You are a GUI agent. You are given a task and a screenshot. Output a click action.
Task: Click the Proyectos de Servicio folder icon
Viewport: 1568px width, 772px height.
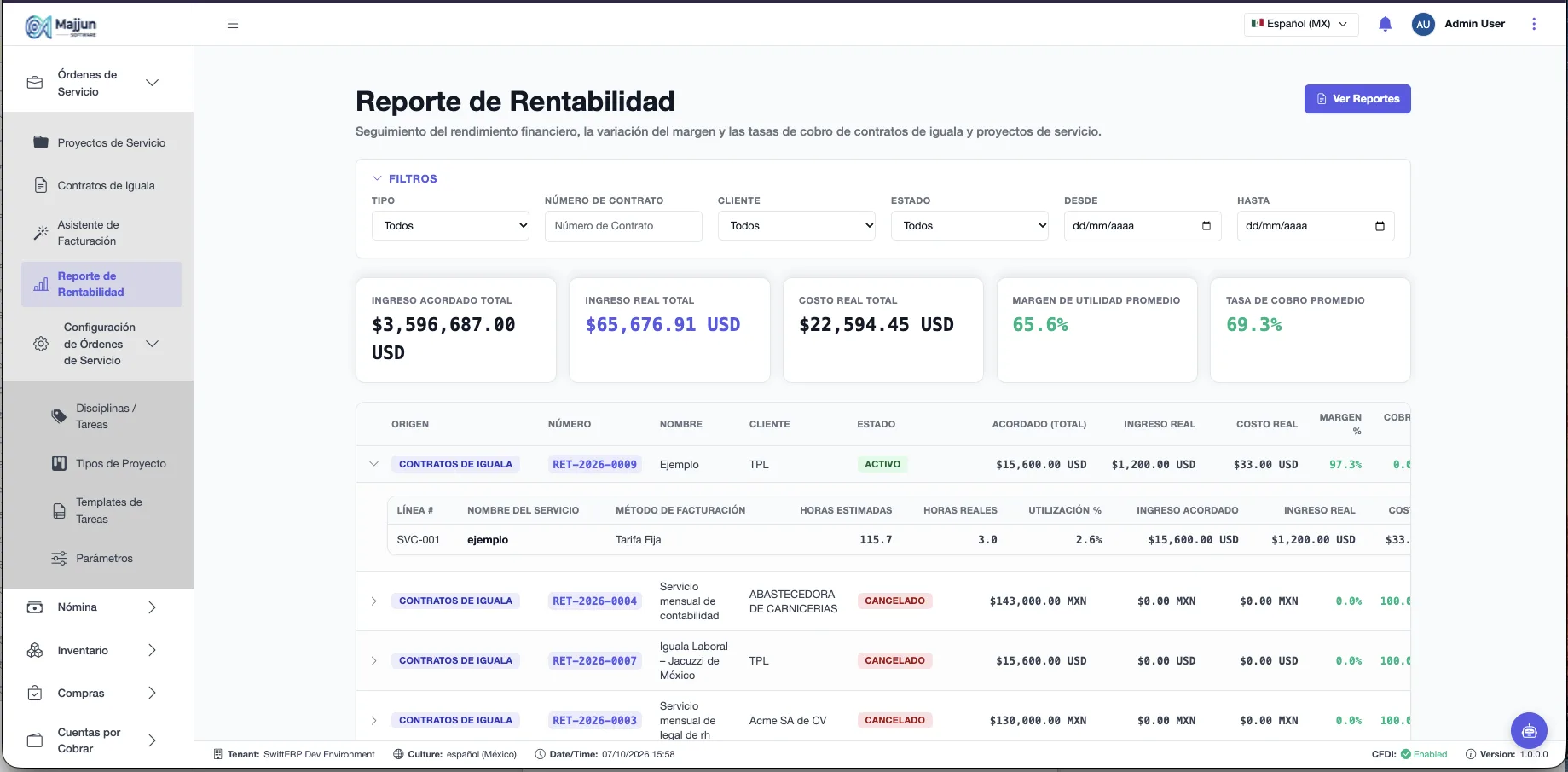tap(41, 142)
